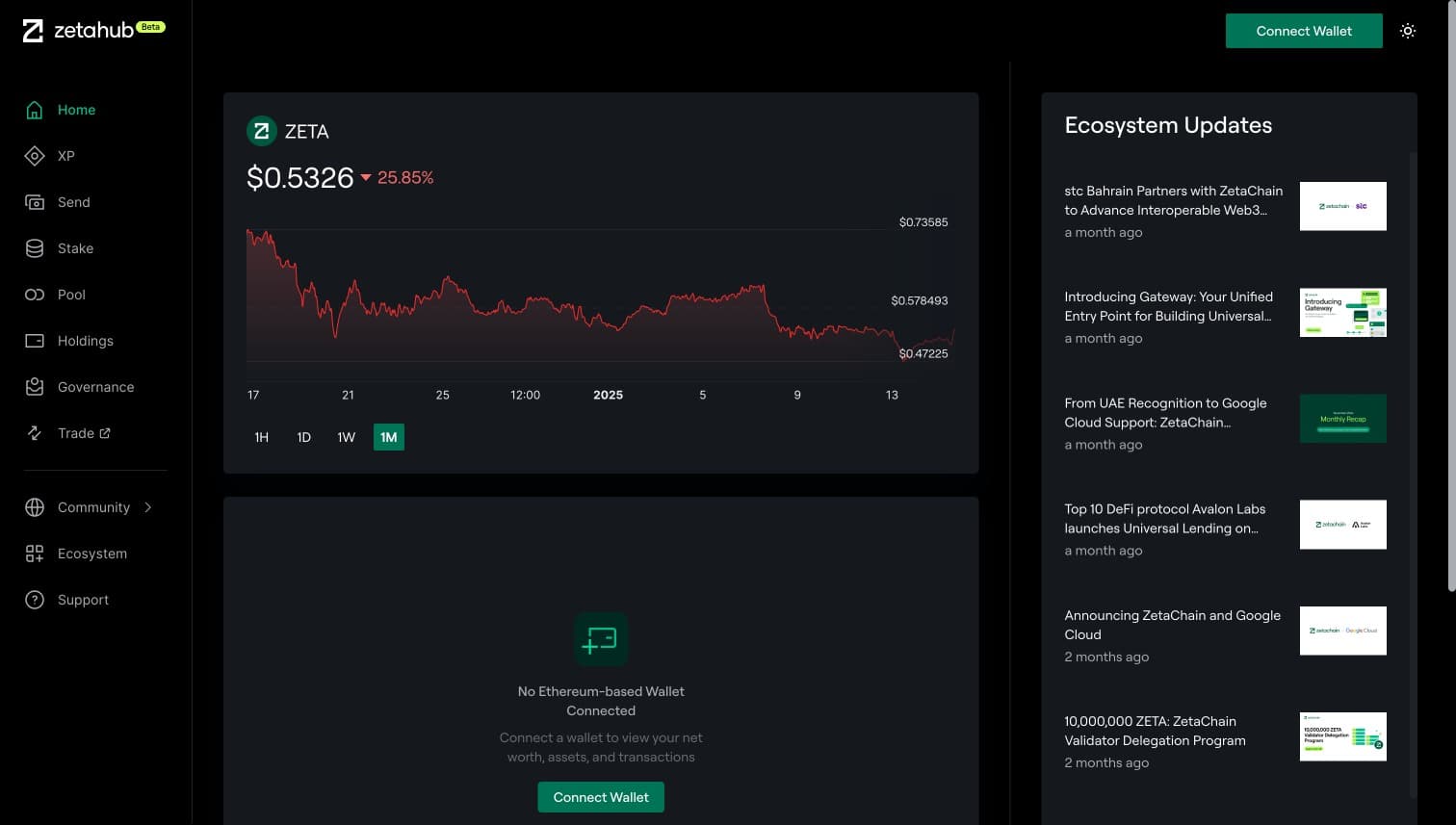The height and width of the screenshot is (825, 1456).
Task: Click the 2025 axis label
Action: [608, 395]
